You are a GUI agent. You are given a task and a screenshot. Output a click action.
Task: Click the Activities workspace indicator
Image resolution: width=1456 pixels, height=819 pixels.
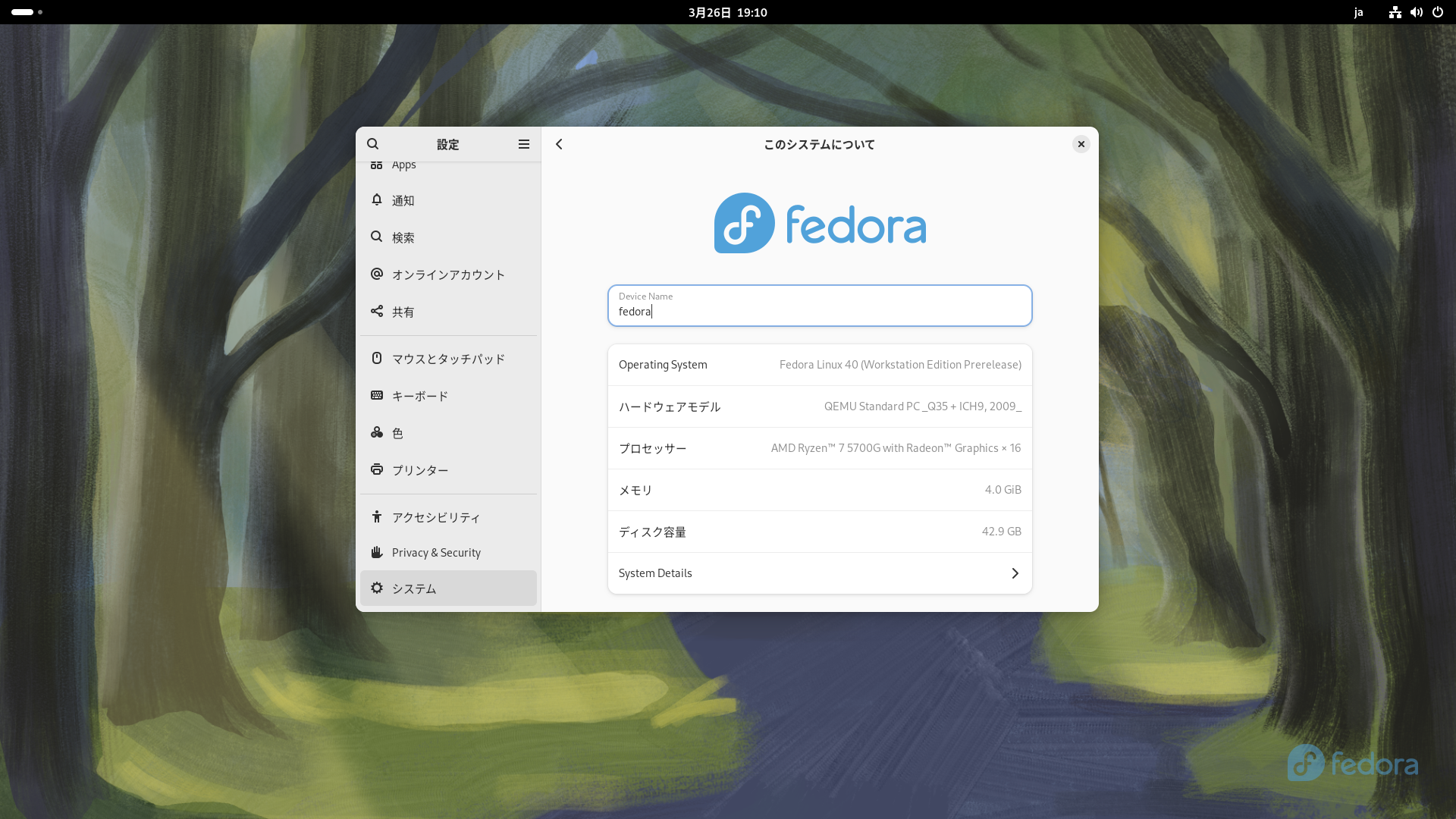click(x=27, y=12)
